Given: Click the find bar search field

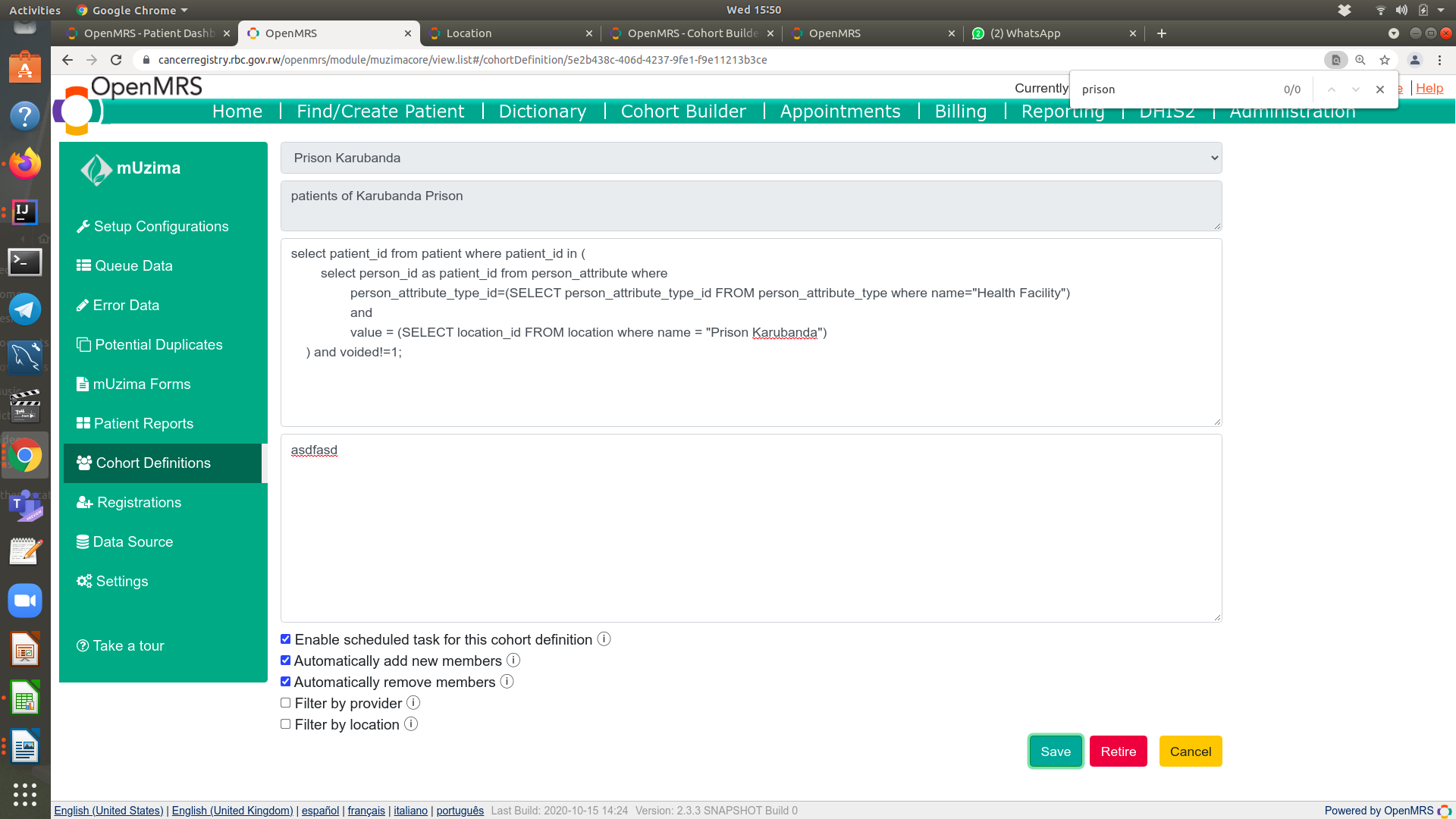Looking at the screenshot, I should (x=1175, y=89).
